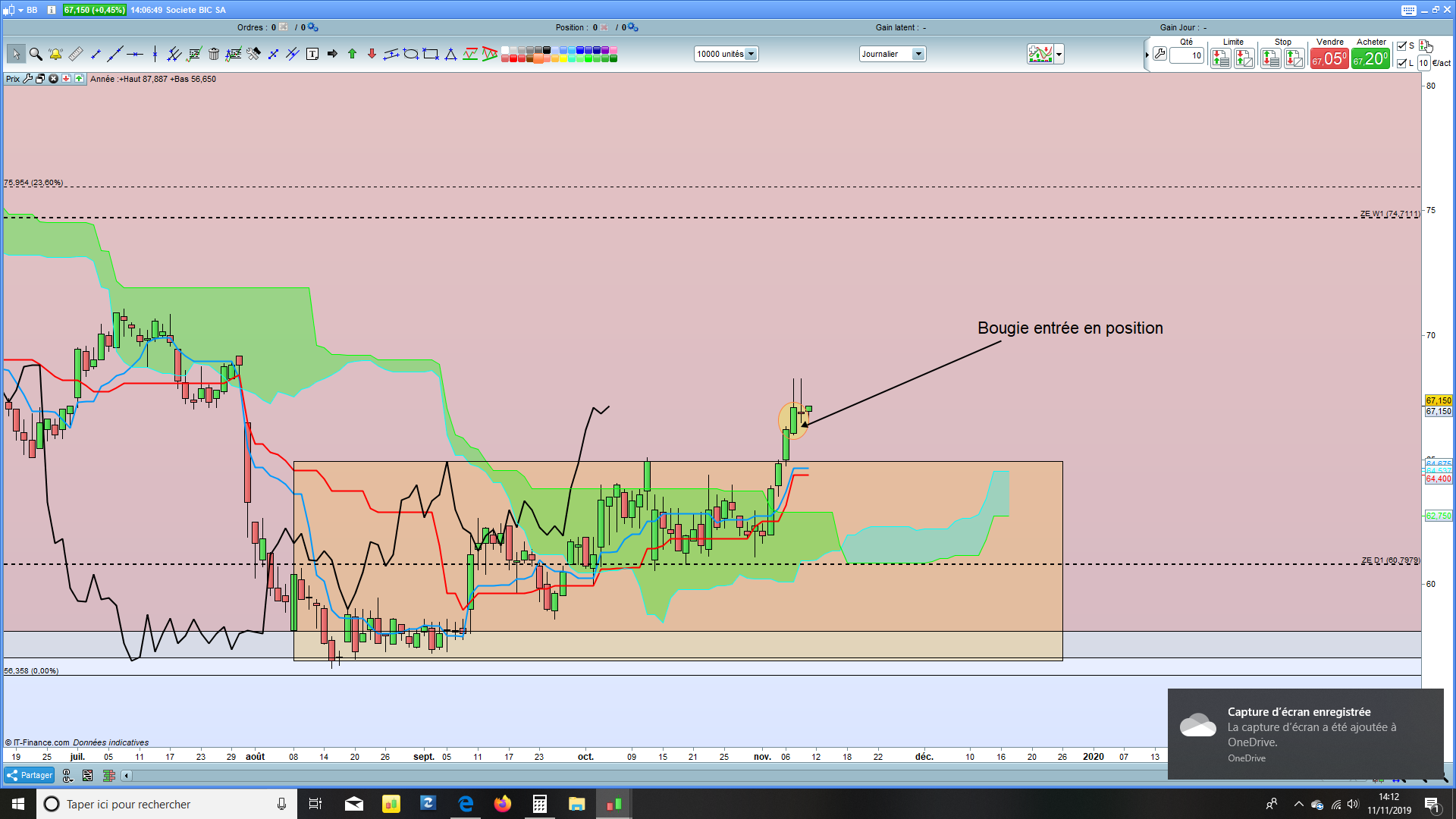
Task: Pick the vertical line drawing tool
Action: tap(155, 54)
